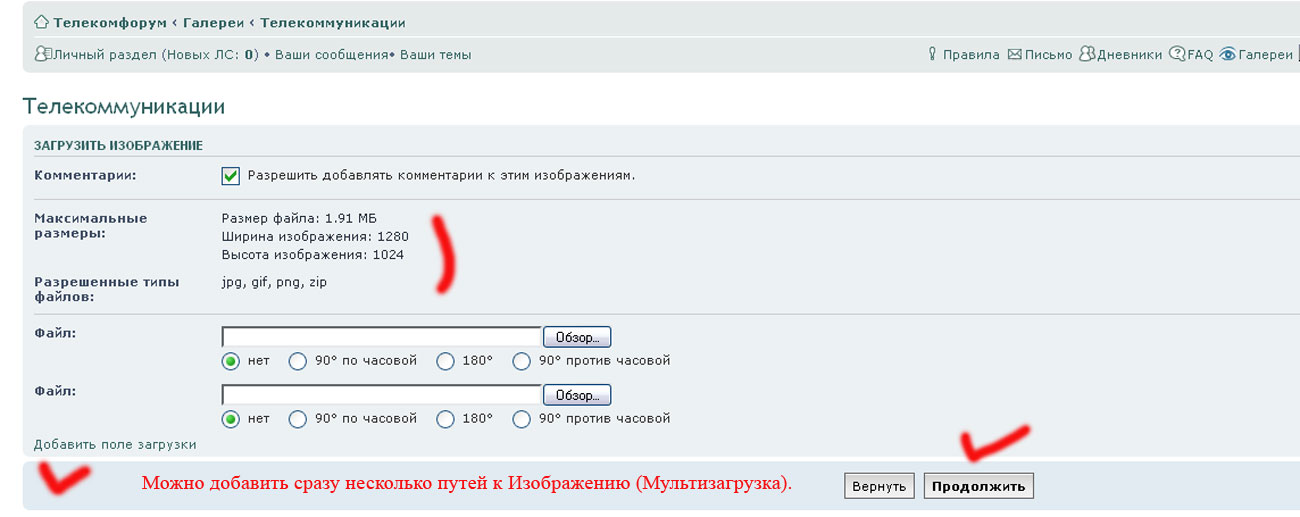Image resolution: width=1300 pixels, height=517 pixels.
Task: Click the FAQ question mark icon
Action: coord(1177,55)
